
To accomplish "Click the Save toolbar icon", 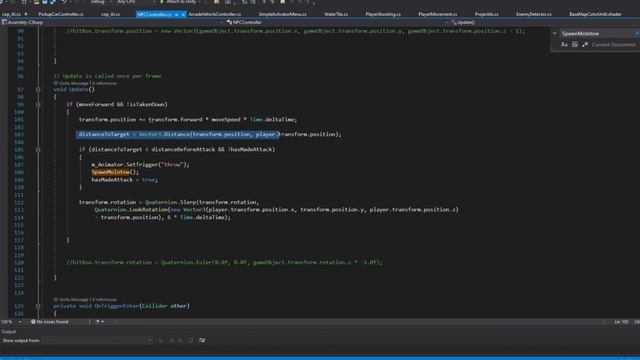I will tap(44, 2).
